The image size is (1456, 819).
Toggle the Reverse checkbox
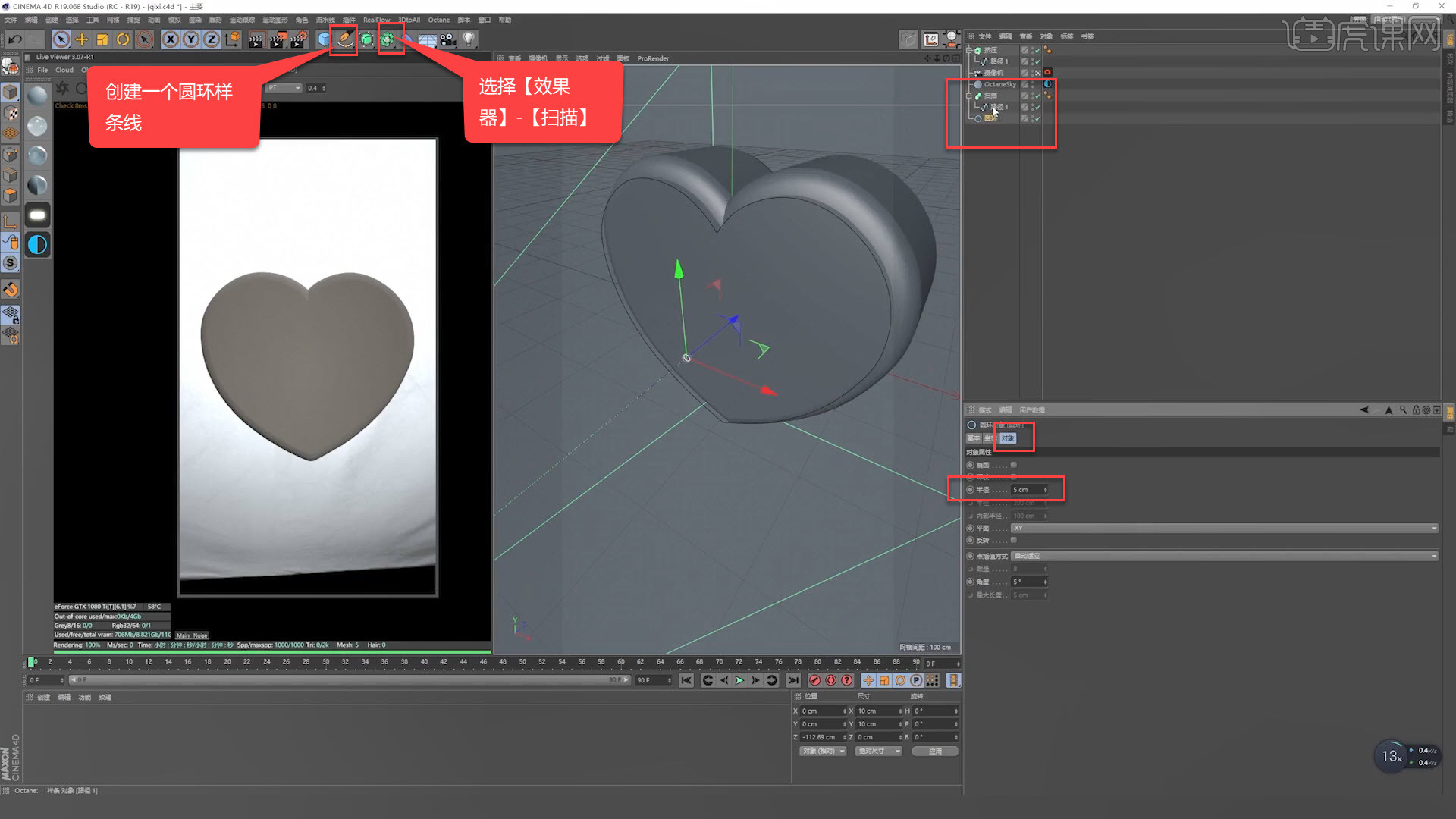(x=1013, y=540)
